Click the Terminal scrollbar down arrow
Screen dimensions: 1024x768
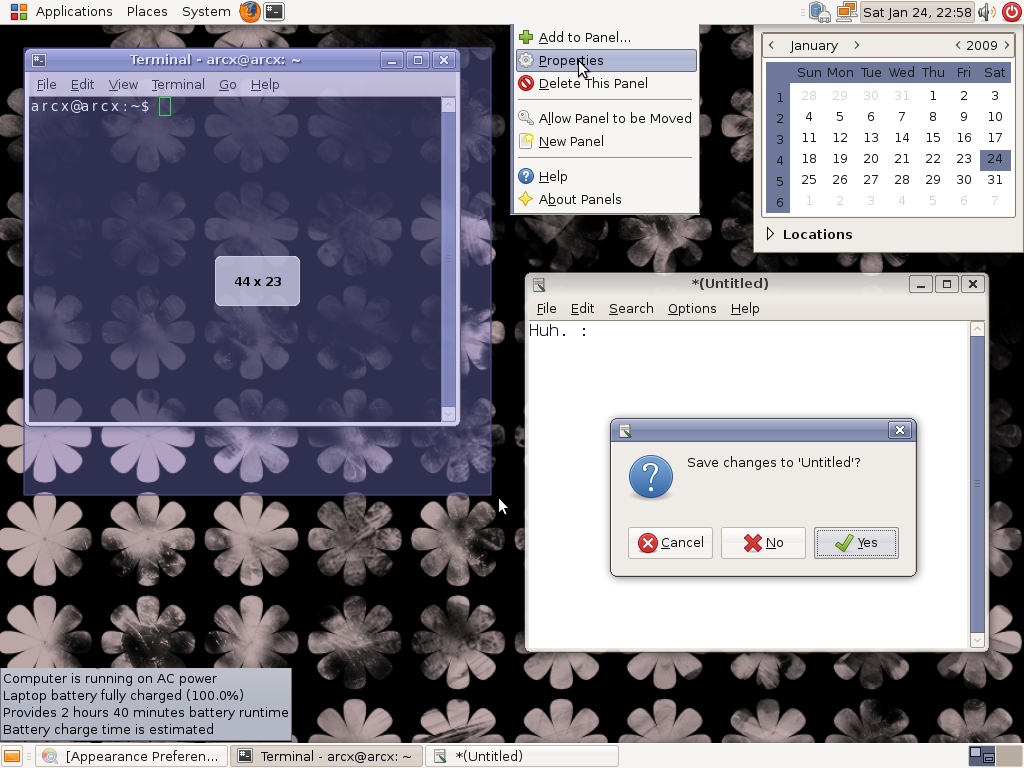[x=448, y=413]
